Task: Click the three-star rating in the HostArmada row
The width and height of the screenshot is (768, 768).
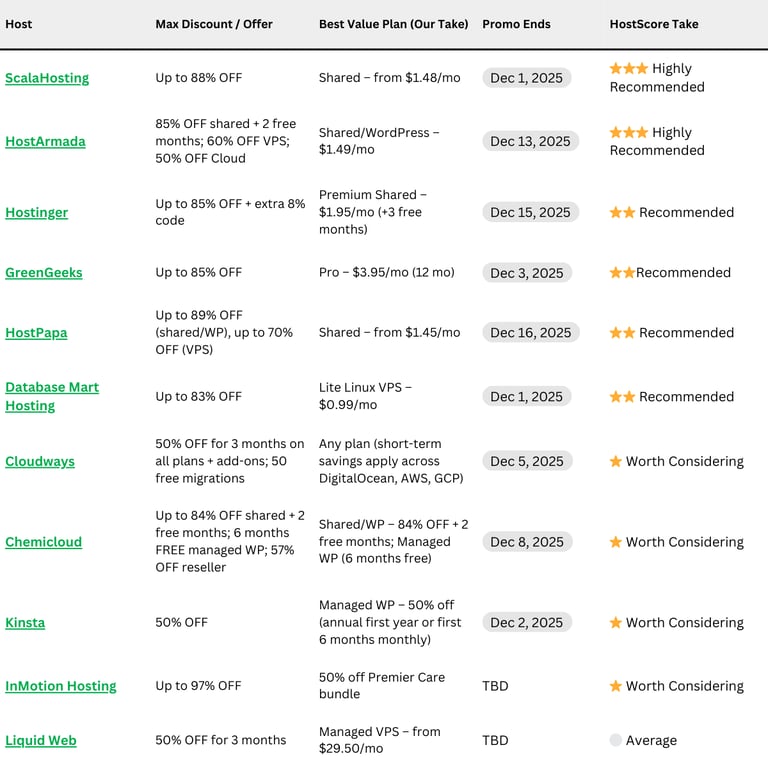Action: (x=628, y=132)
